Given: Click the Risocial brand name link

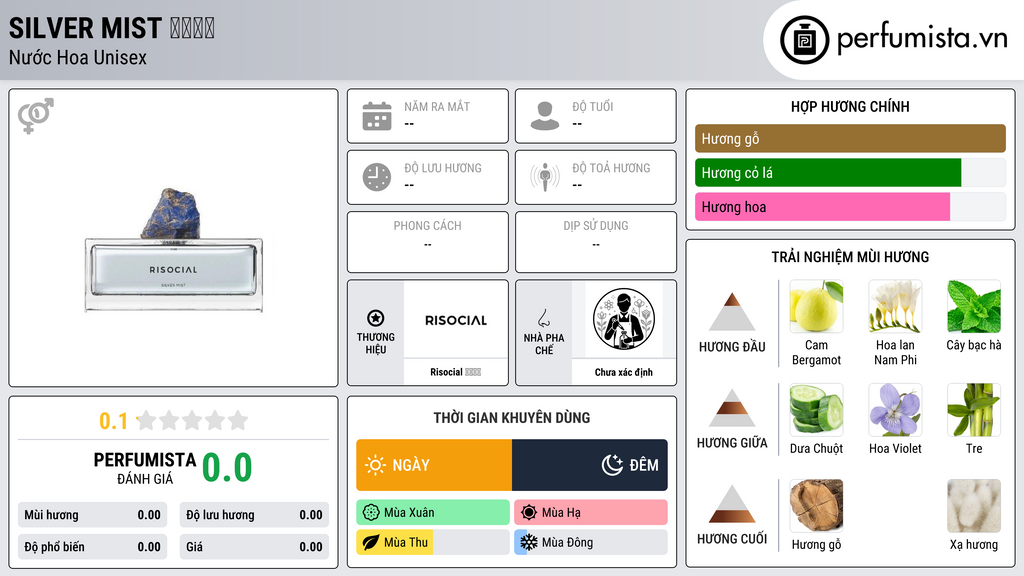Looking at the screenshot, I should click(x=455, y=372).
